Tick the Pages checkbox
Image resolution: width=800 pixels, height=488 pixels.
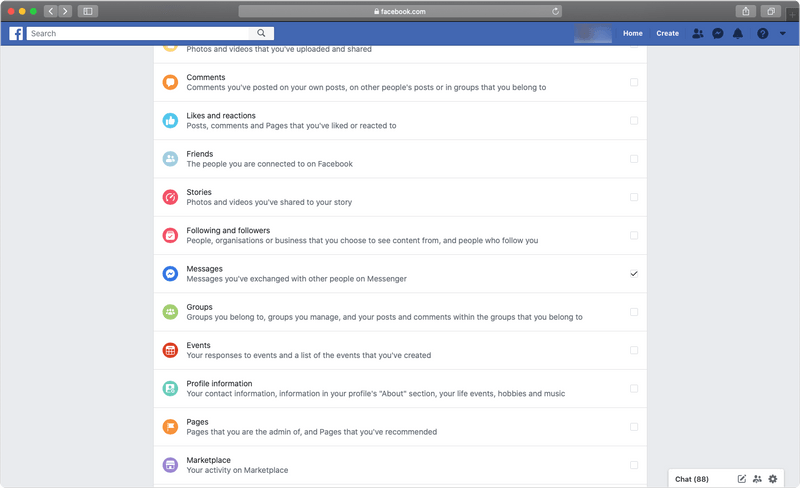[634, 427]
